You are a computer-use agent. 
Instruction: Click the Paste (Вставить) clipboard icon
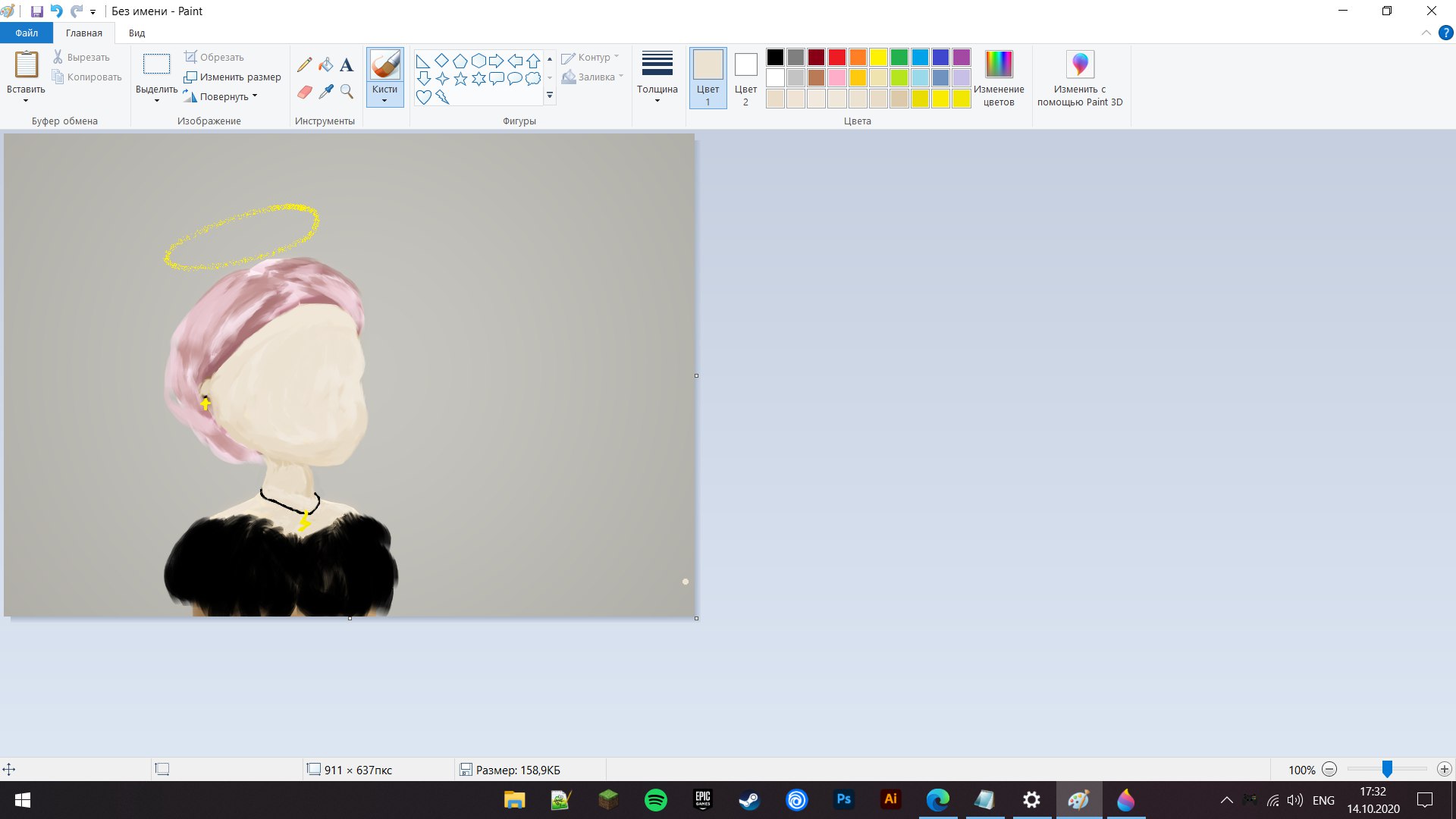(x=26, y=64)
